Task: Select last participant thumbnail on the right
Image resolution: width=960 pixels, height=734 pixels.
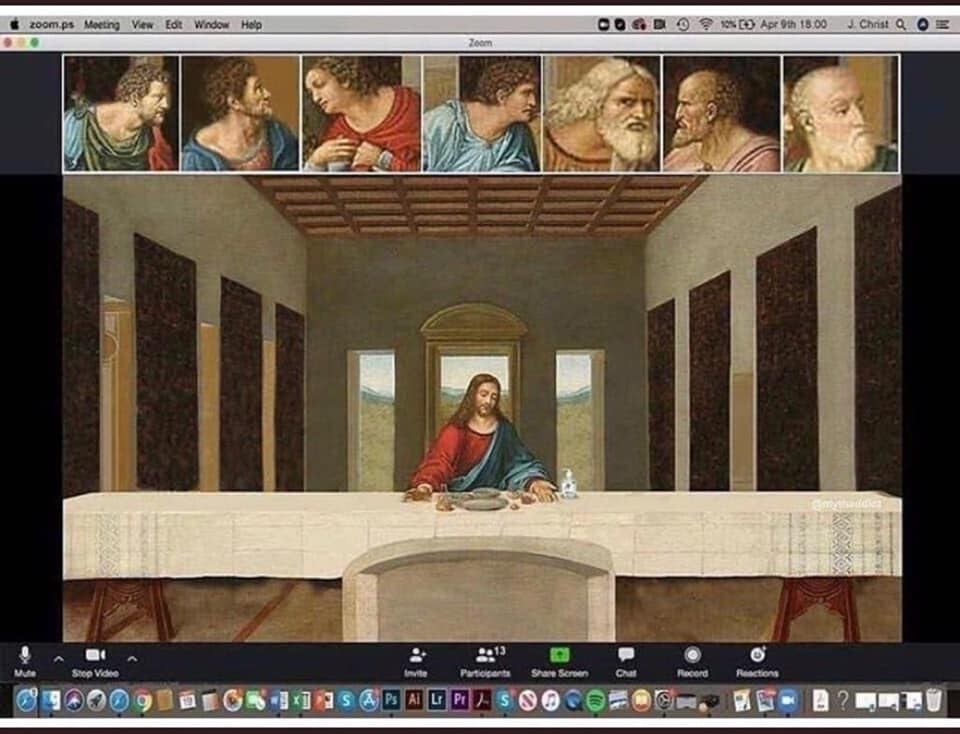Action: click(x=841, y=113)
